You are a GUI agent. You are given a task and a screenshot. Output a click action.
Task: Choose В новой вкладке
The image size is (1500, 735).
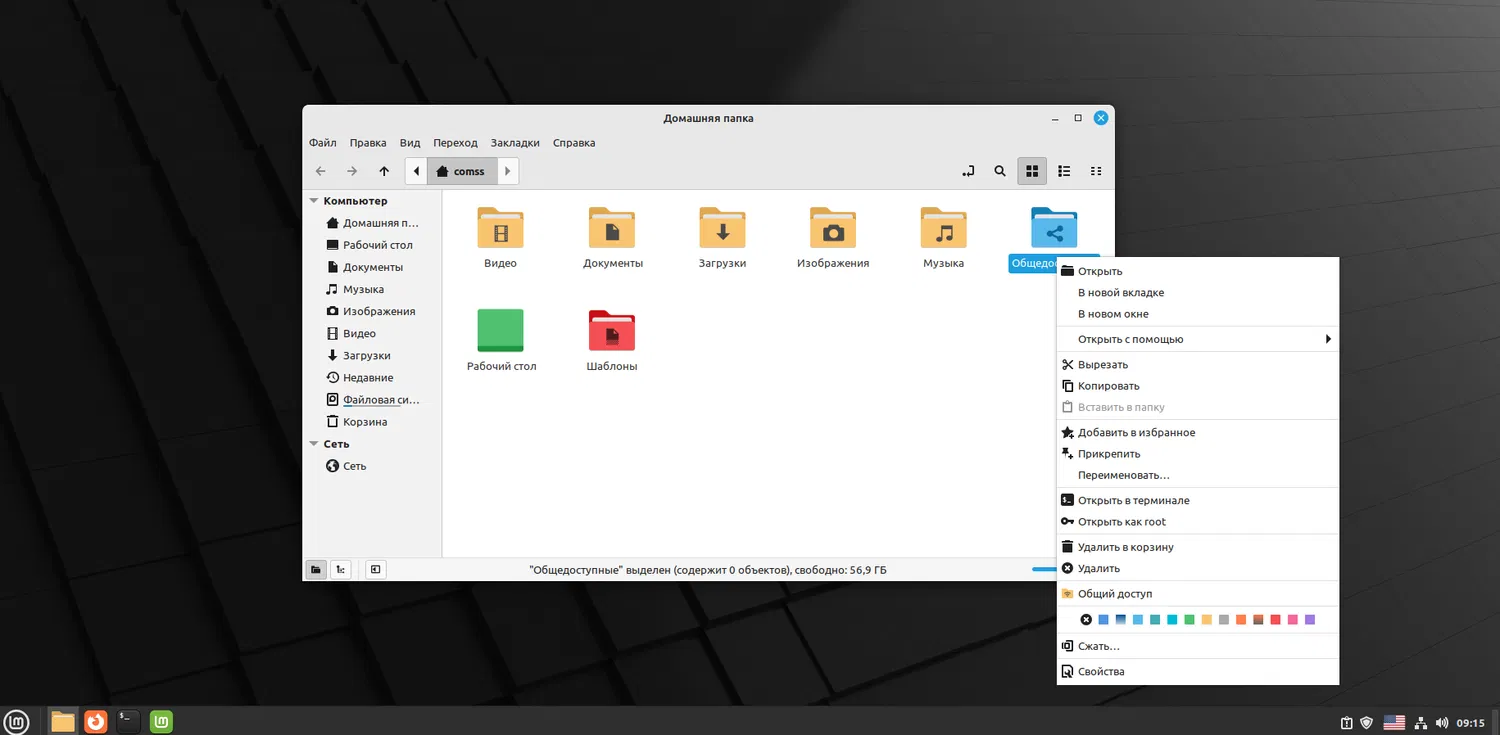coord(1198,293)
